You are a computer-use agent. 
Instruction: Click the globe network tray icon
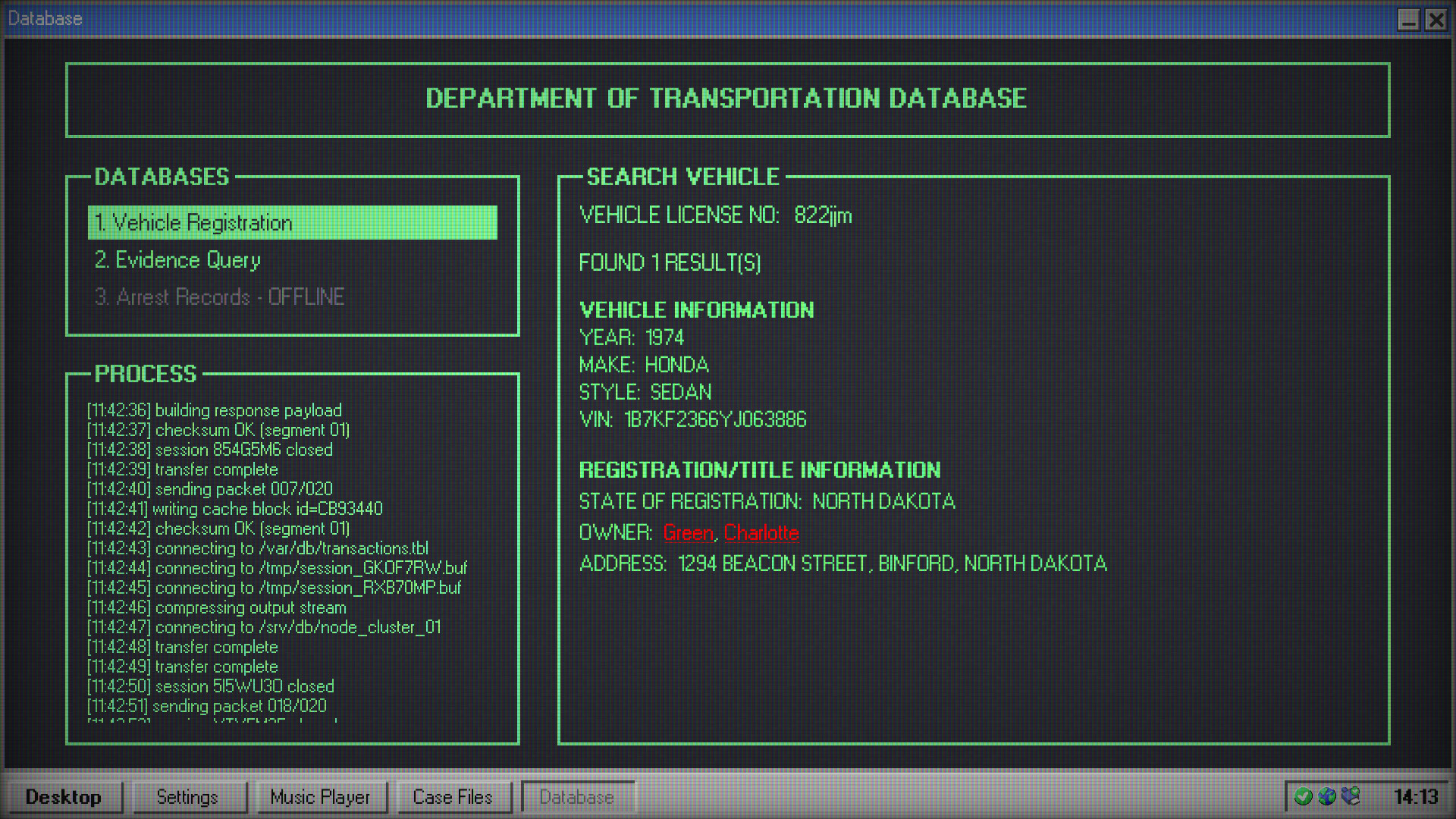[x=1327, y=796]
